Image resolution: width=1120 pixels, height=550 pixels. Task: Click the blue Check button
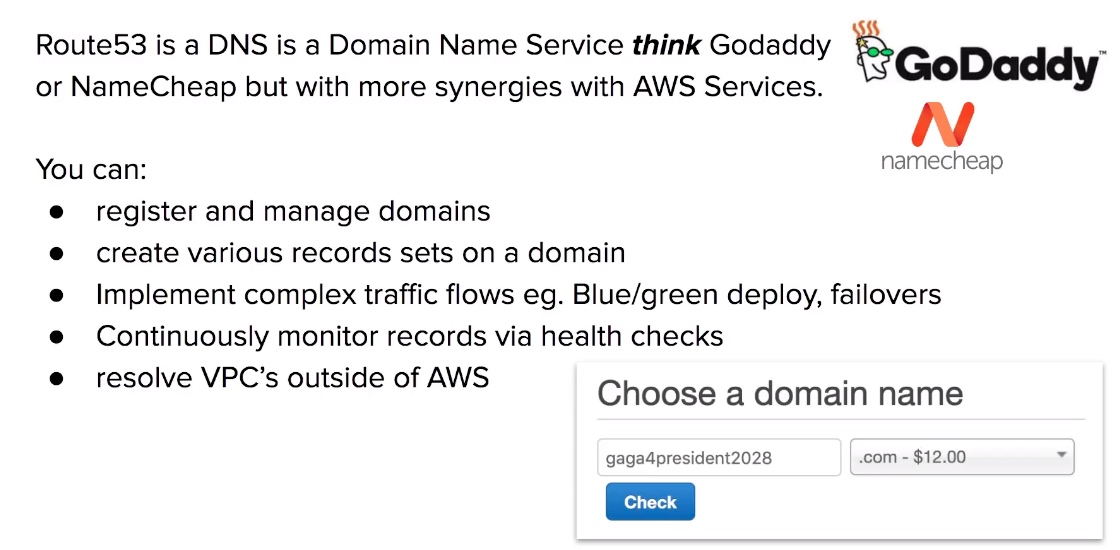[650, 501]
